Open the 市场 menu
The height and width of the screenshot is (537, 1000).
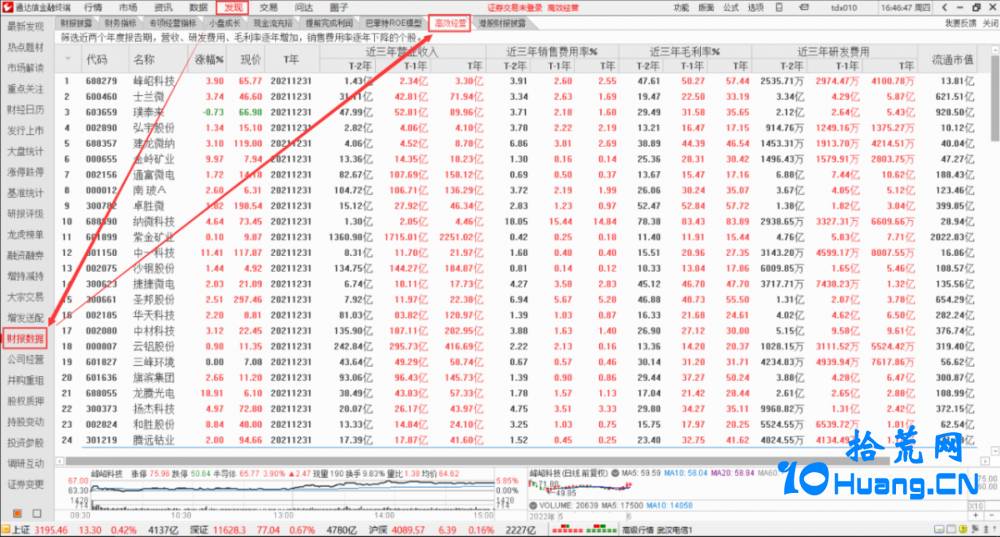pyautogui.click(x=128, y=8)
